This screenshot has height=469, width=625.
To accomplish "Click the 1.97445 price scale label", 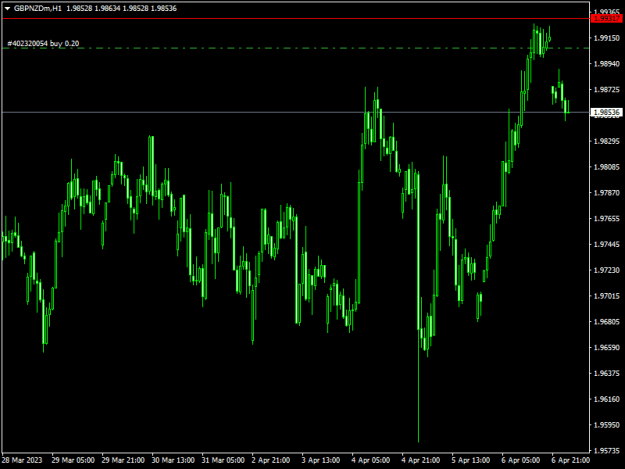I will click(x=607, y=244).
